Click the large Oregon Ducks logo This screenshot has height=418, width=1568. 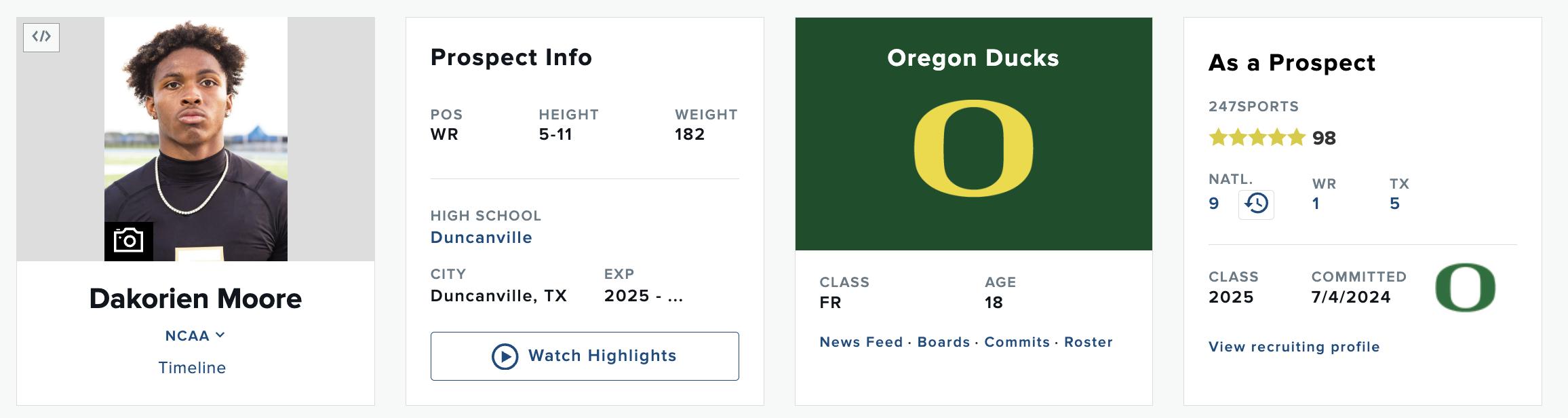[x=973, y=148]
